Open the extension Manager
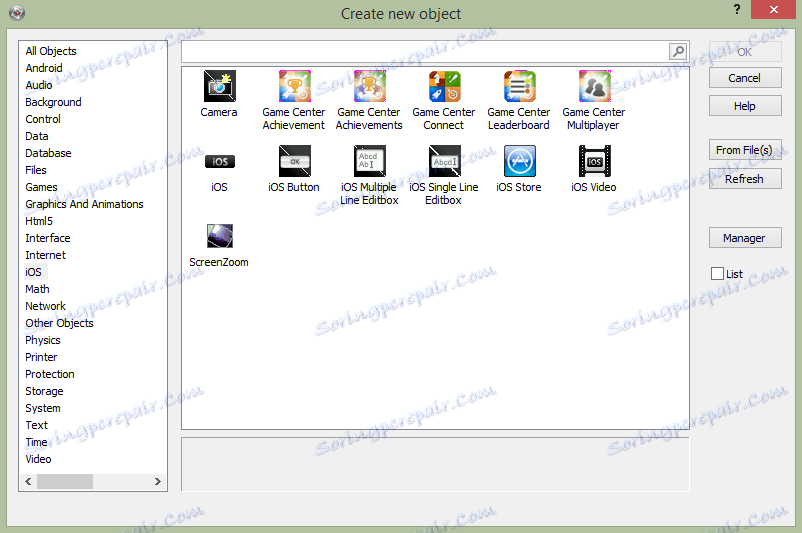 click(x=745, y=238)
